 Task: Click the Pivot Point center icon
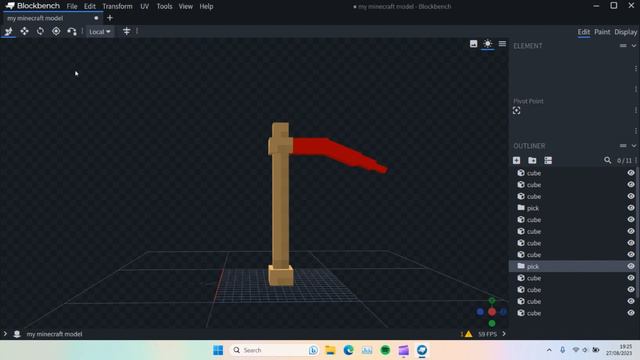[516, 111]
